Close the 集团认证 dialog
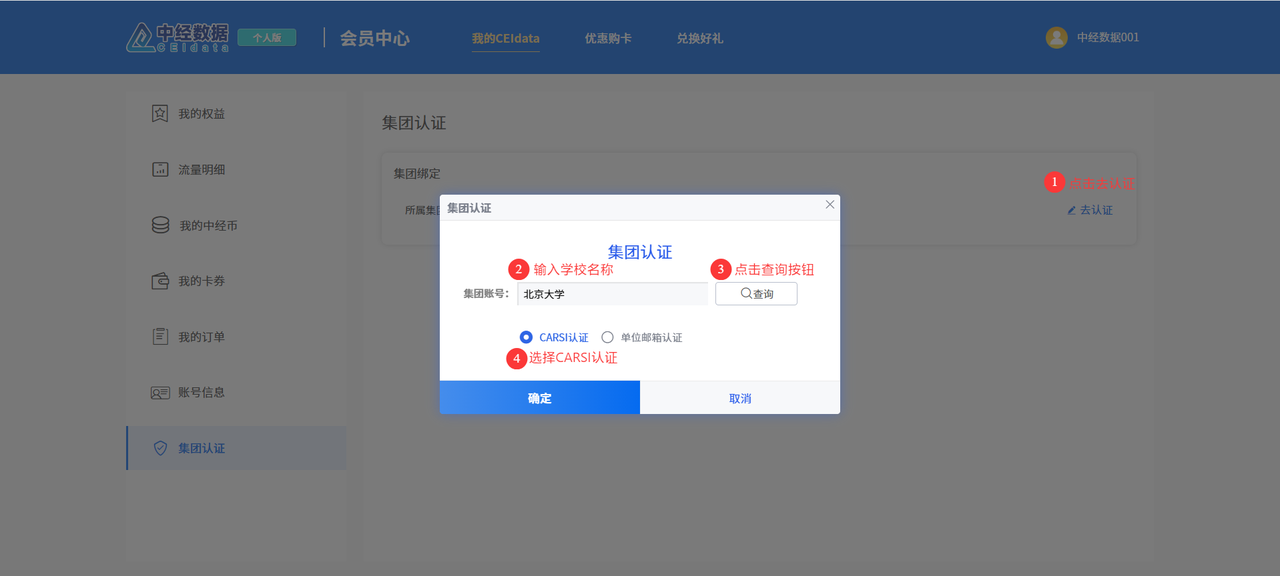 tap(829, 205)
